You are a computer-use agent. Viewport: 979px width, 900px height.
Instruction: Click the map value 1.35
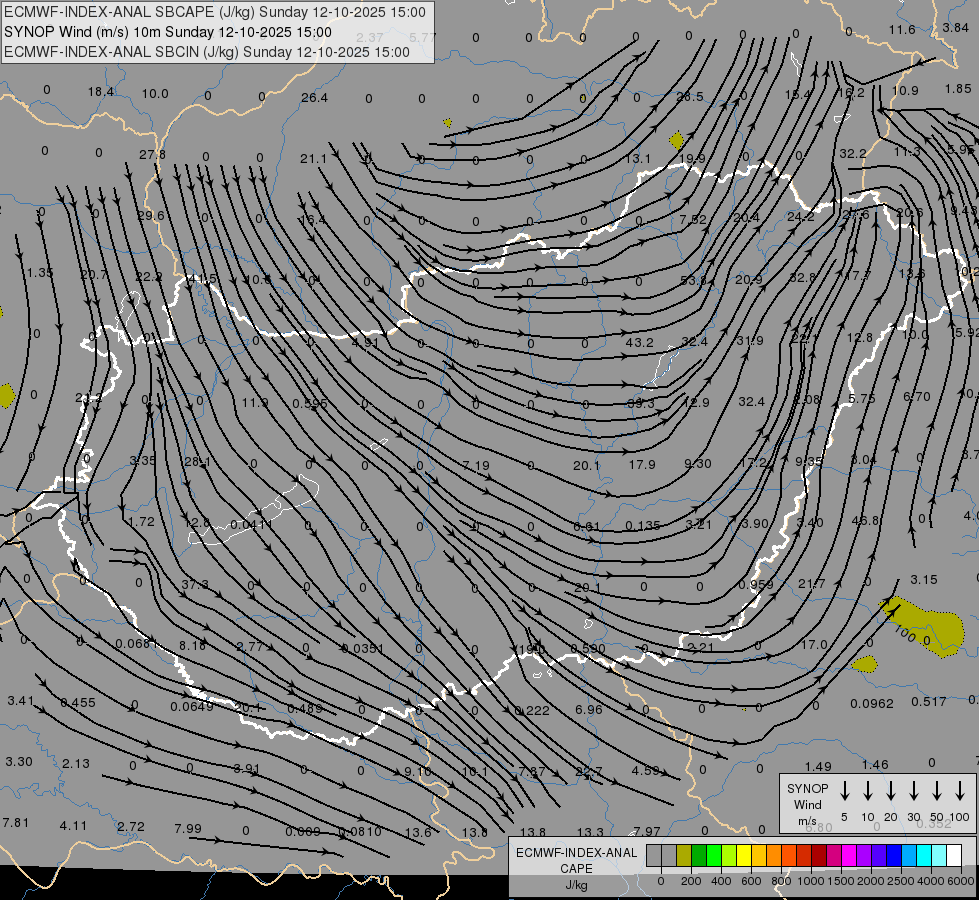click(x=40, y=272)
